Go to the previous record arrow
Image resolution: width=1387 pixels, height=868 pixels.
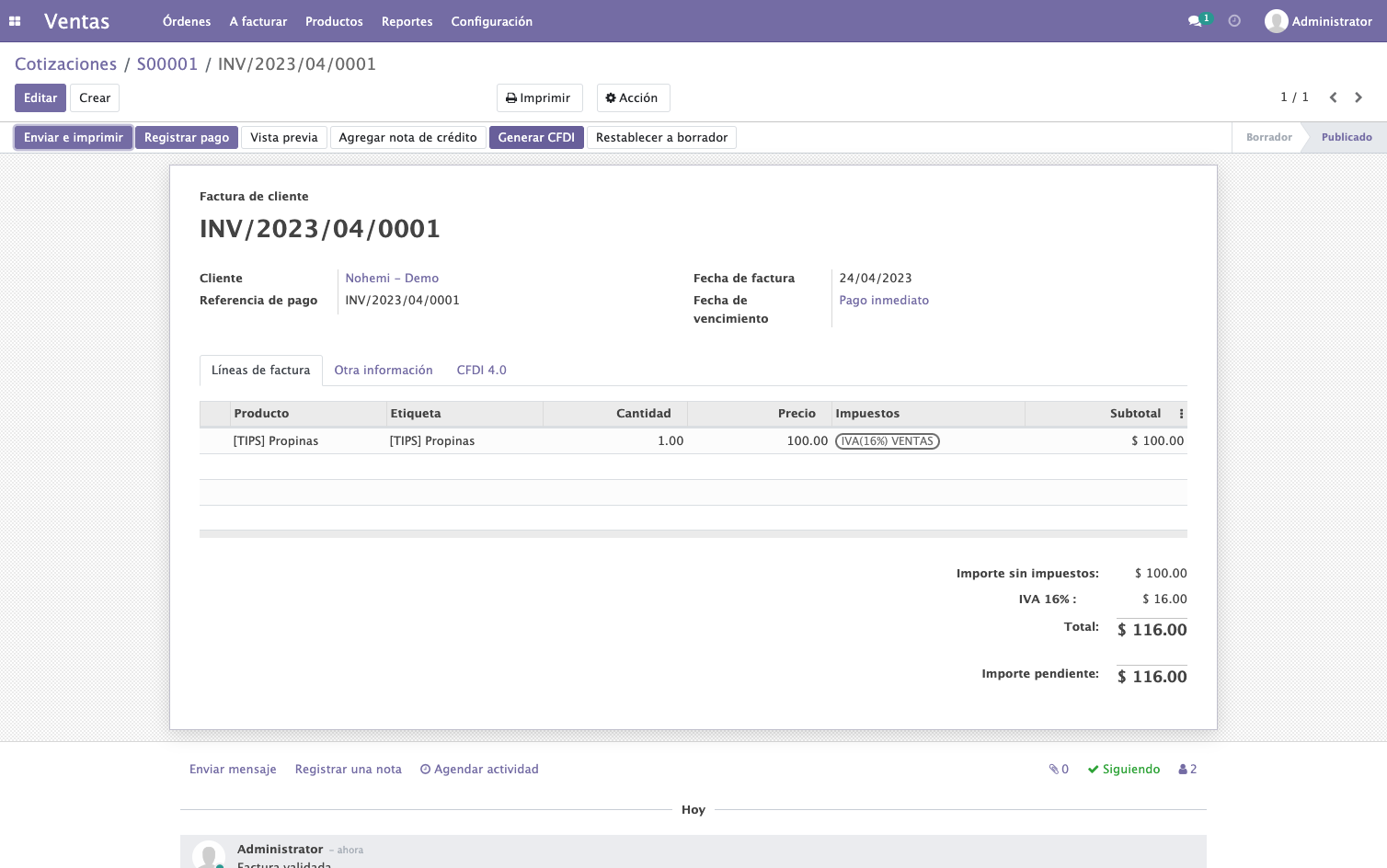tap(1333, 97)
